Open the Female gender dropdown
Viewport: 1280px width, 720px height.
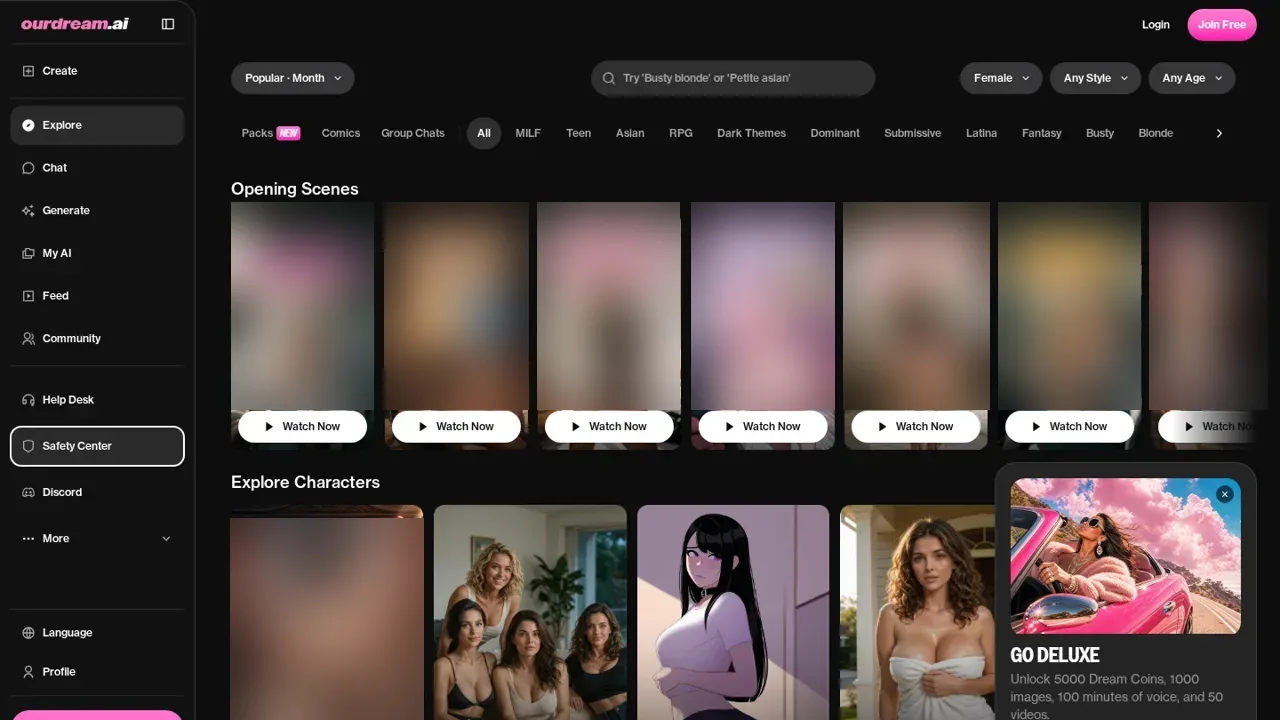pos(1001,78)
